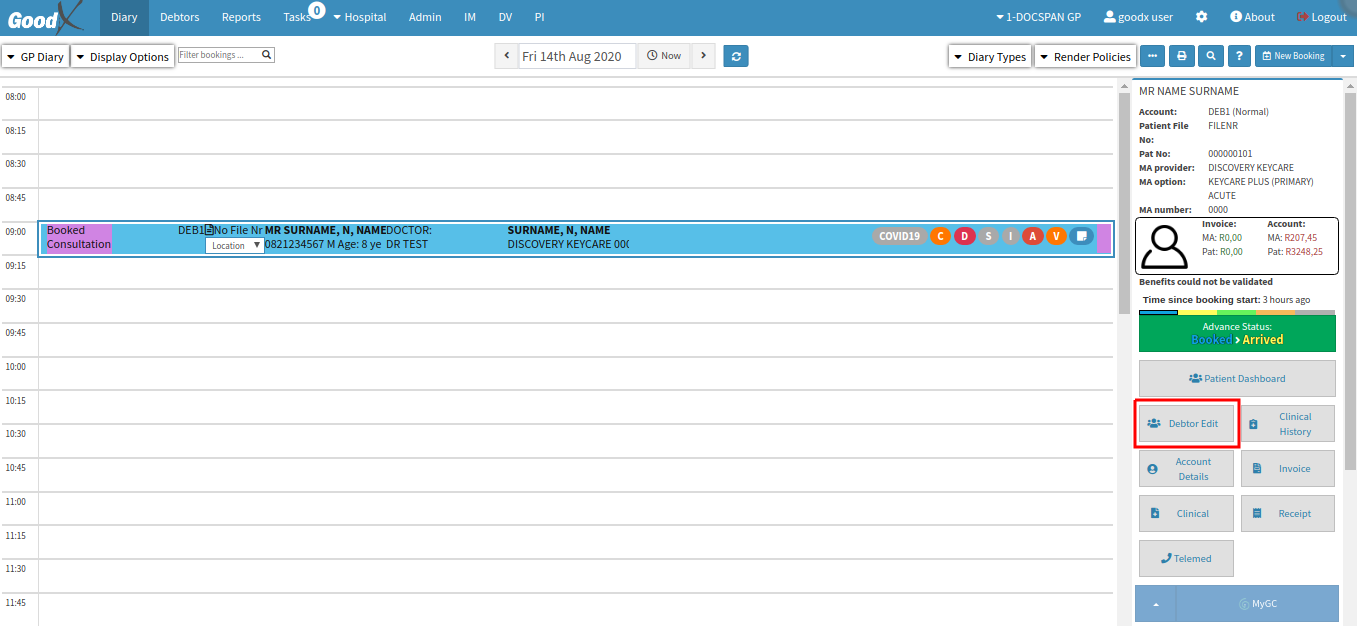Image resolution: width=1357 pixels, height=626 pixels.
Task: Open the Display Options dropdown
Action: click(x=122, y=57)
